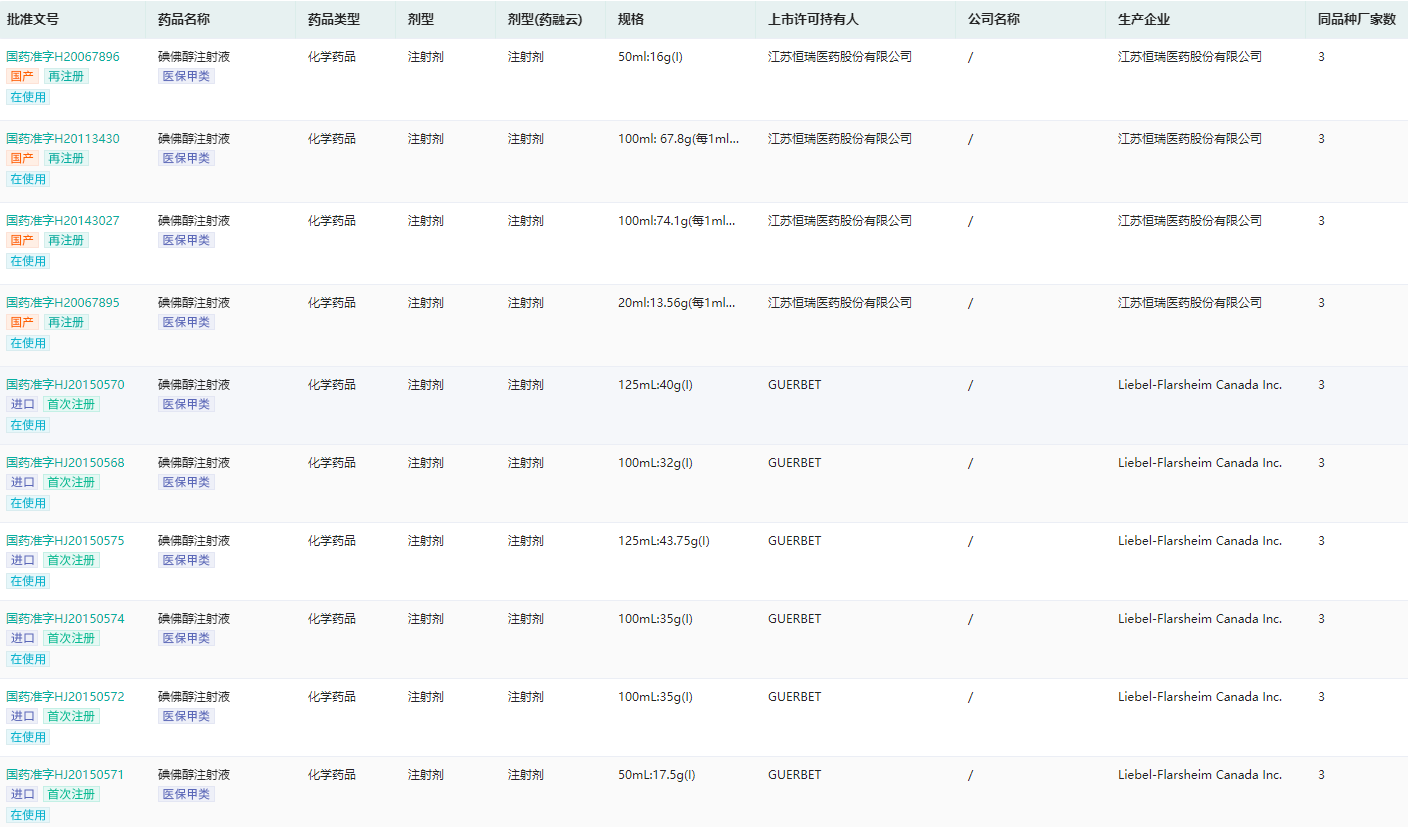Click the 医保甲类 tag in the H20067895 row

187,322
